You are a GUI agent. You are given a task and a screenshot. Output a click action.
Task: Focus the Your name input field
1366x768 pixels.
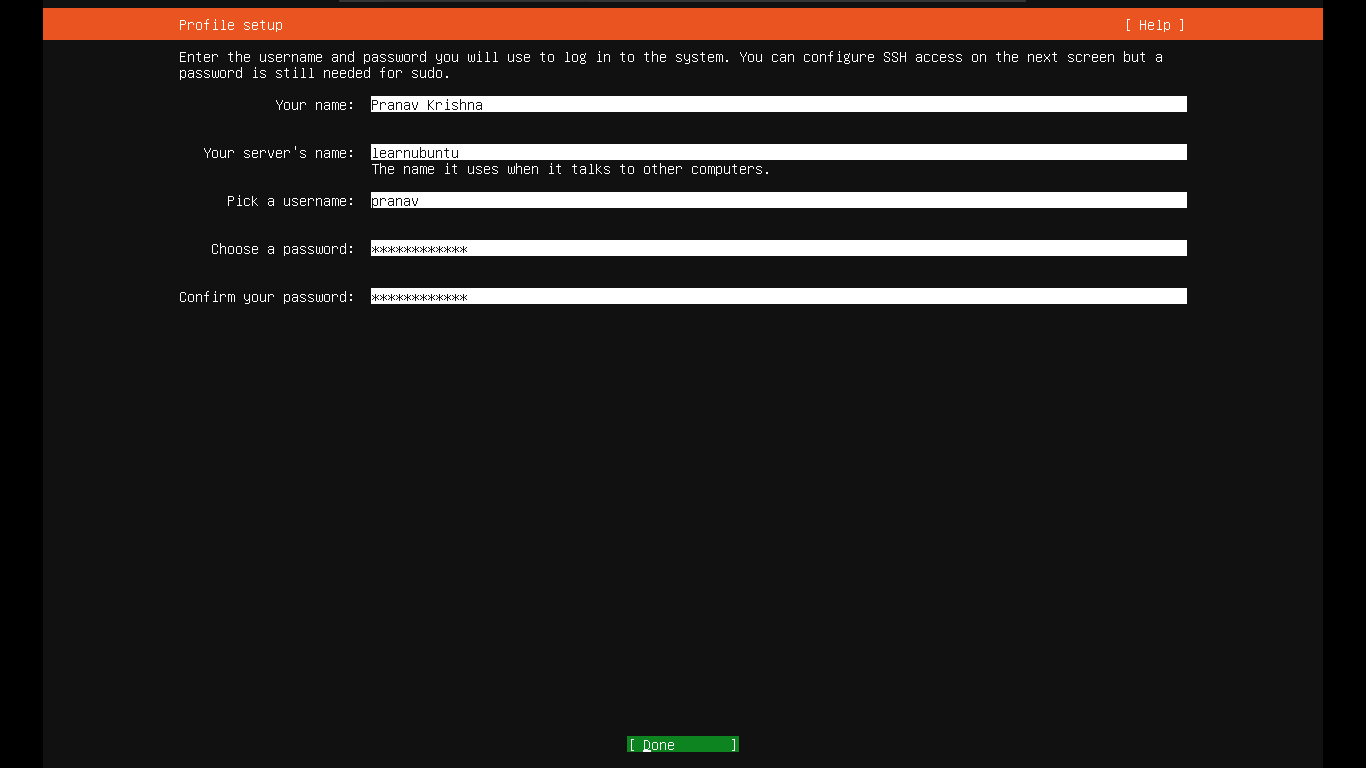click(778, 104)
